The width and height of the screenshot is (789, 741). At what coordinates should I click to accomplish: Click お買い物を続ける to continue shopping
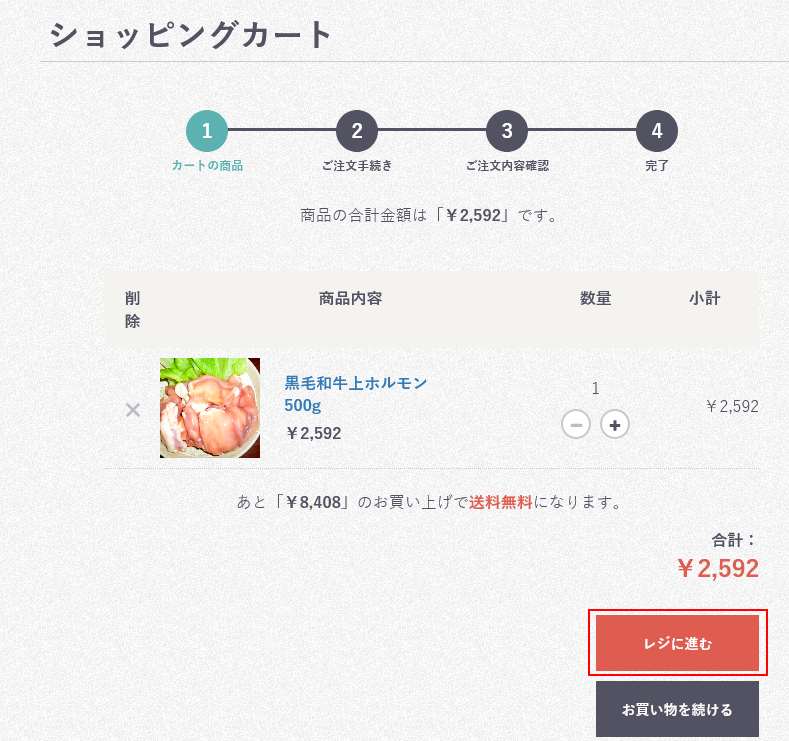677,709
